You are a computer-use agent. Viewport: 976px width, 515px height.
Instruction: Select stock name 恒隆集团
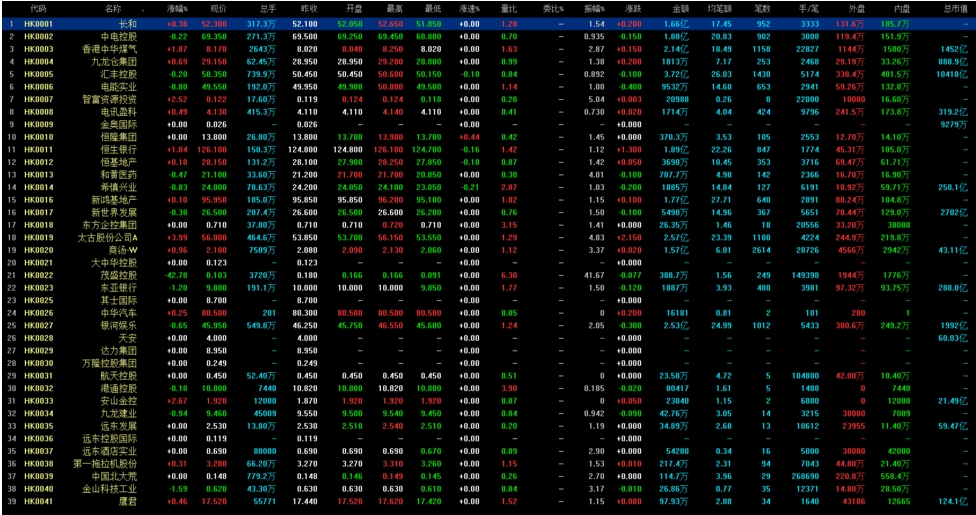click(119, 137)
